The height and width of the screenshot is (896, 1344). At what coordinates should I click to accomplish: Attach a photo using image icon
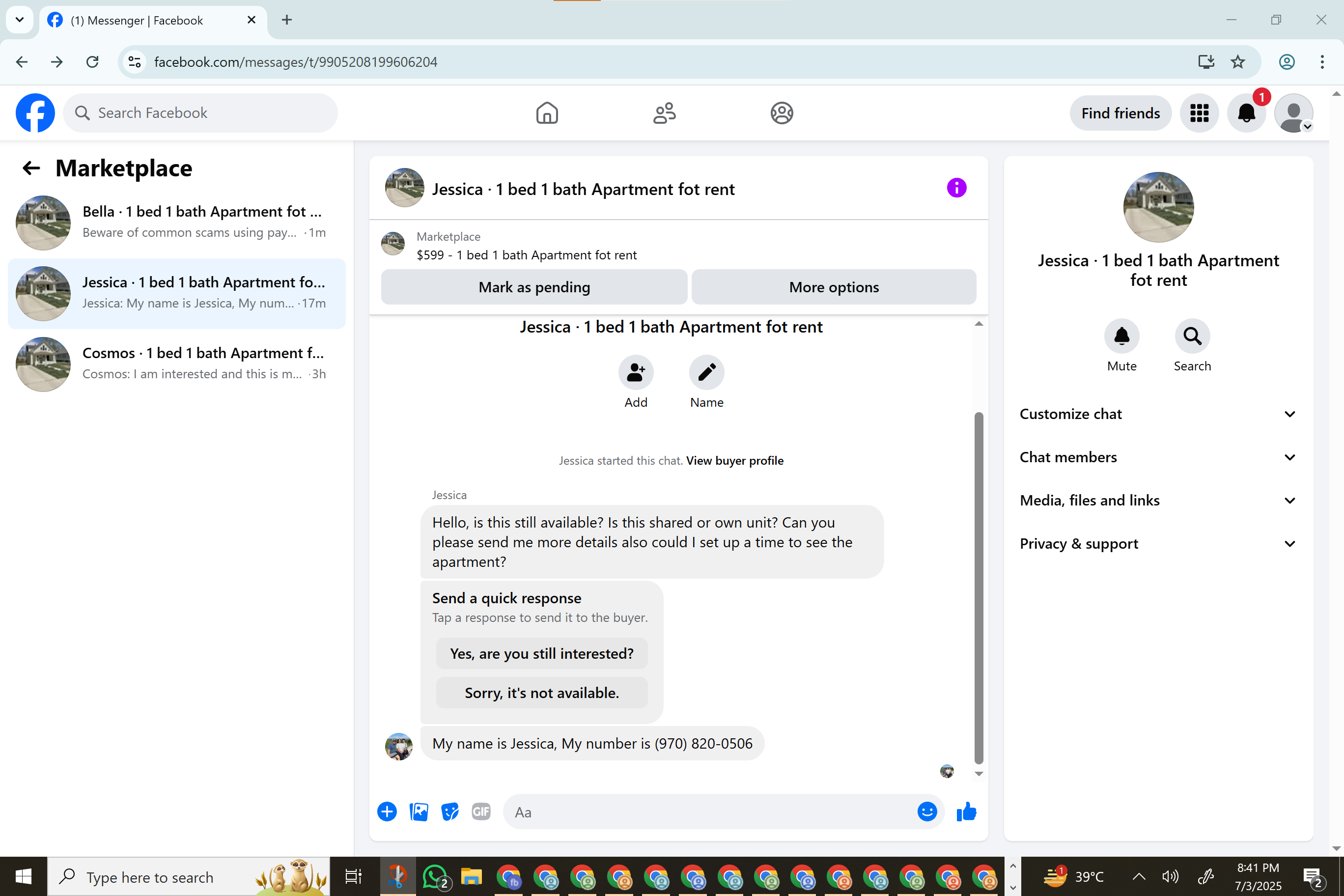(x=419, y=812)
